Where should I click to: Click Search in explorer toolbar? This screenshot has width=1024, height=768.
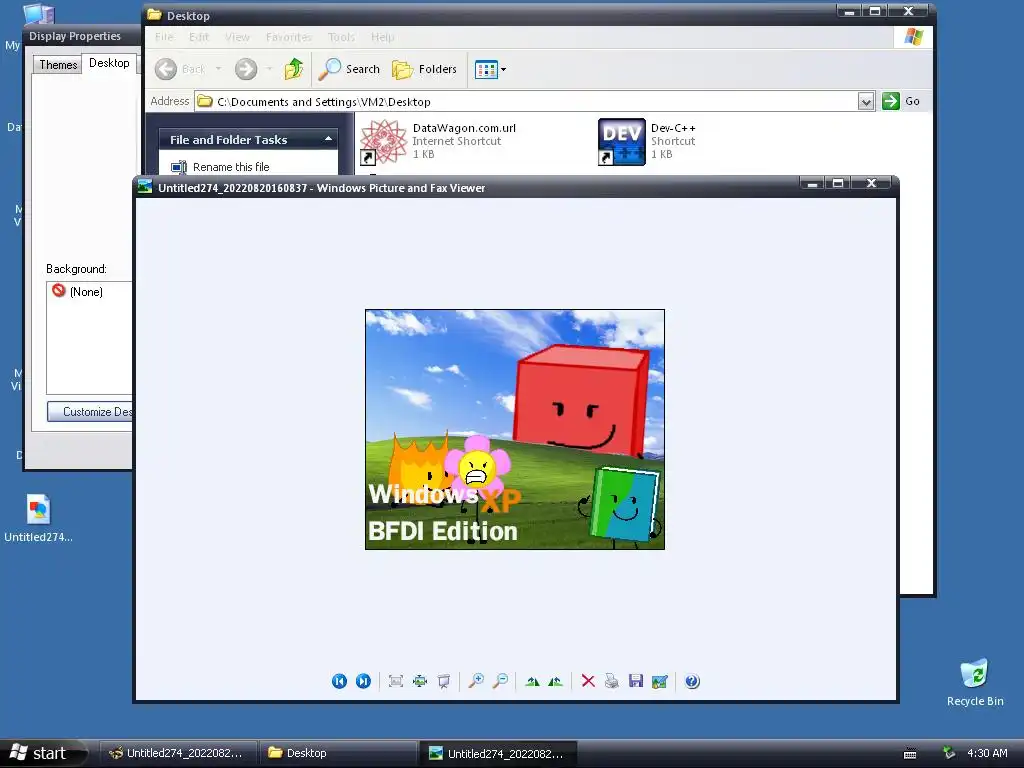pyautogui.click(x=349, y=69)
